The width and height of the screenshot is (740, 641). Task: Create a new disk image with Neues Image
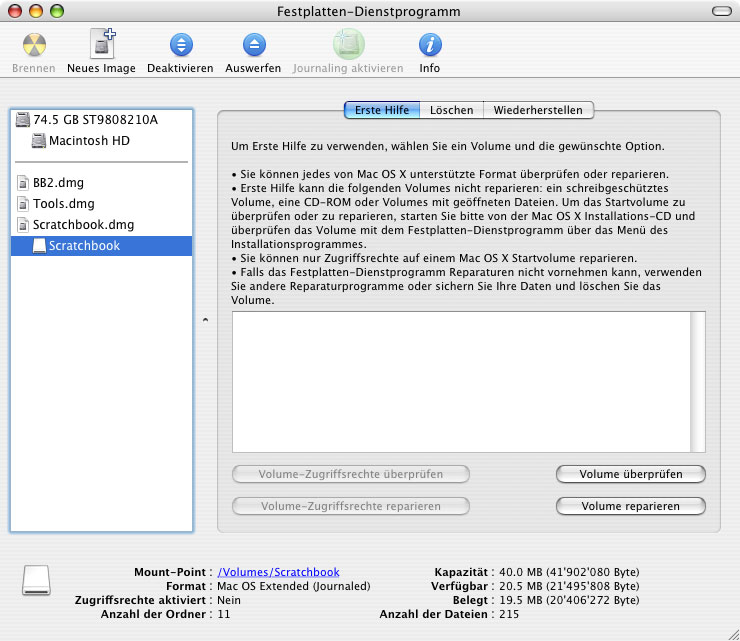coord(102,43)
